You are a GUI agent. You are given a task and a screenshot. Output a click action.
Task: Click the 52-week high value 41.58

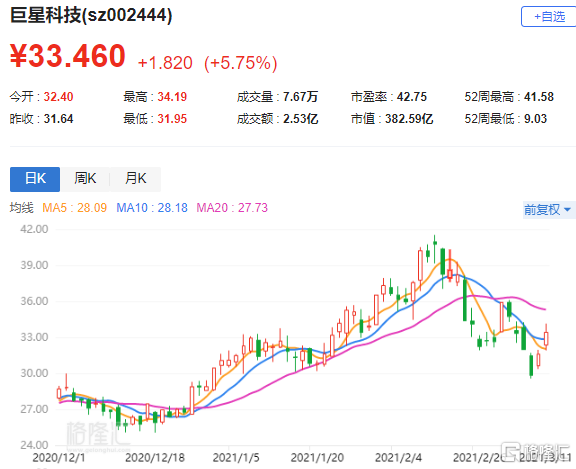(x=539, y=97)
